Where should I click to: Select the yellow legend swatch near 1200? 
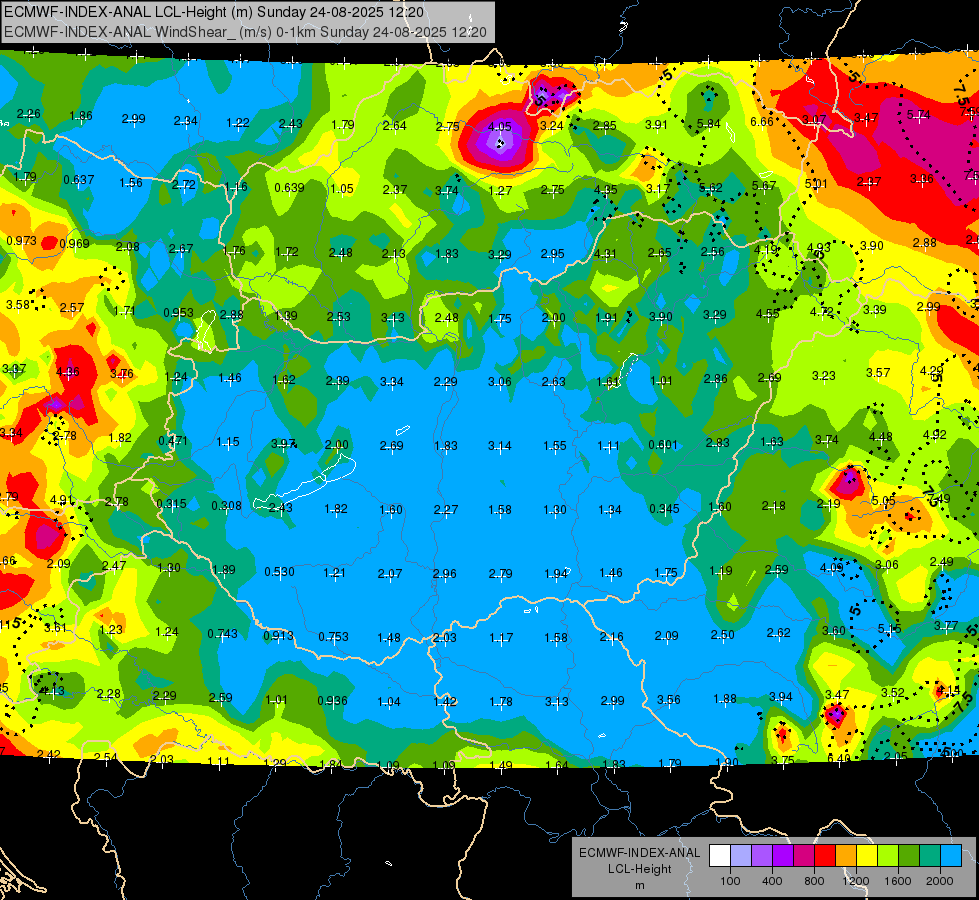point(867,856)
